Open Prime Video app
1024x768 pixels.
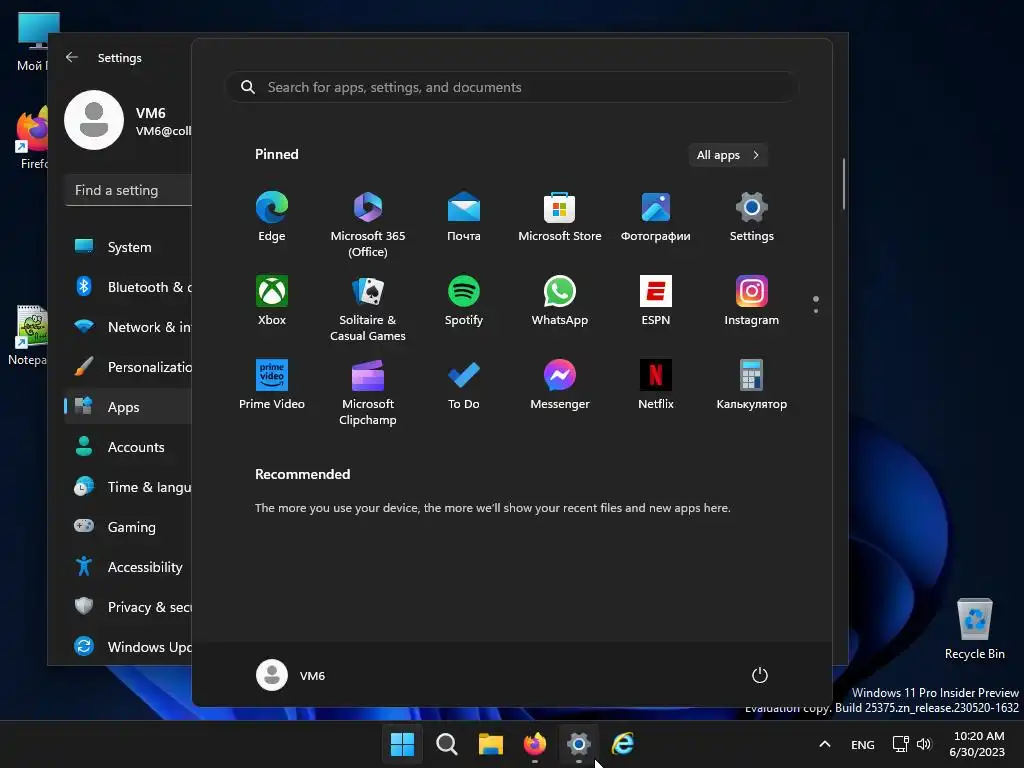272,385
